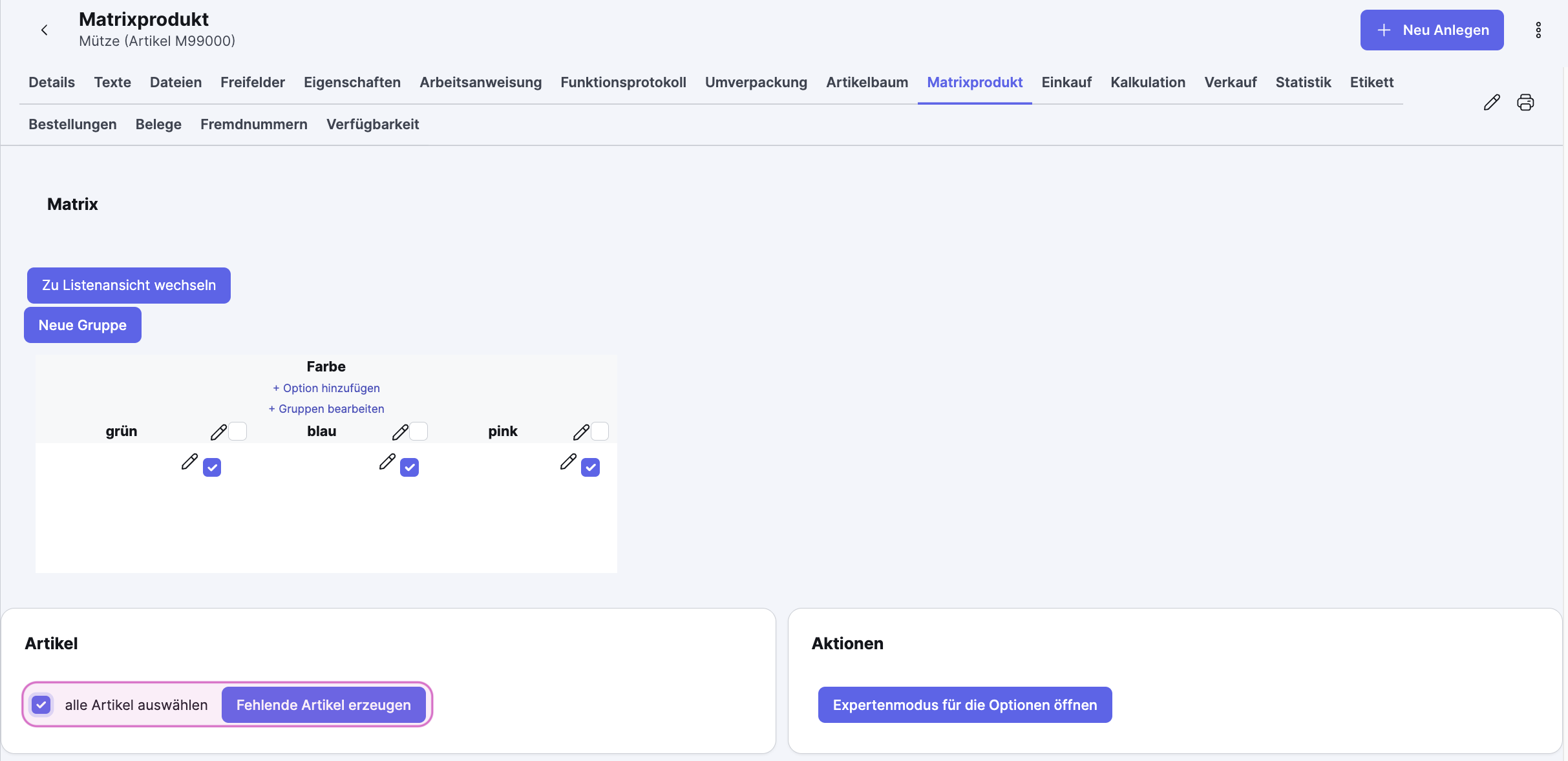Click 'Fehlende Artikel erzeugen' button

[x=323, y=705]
